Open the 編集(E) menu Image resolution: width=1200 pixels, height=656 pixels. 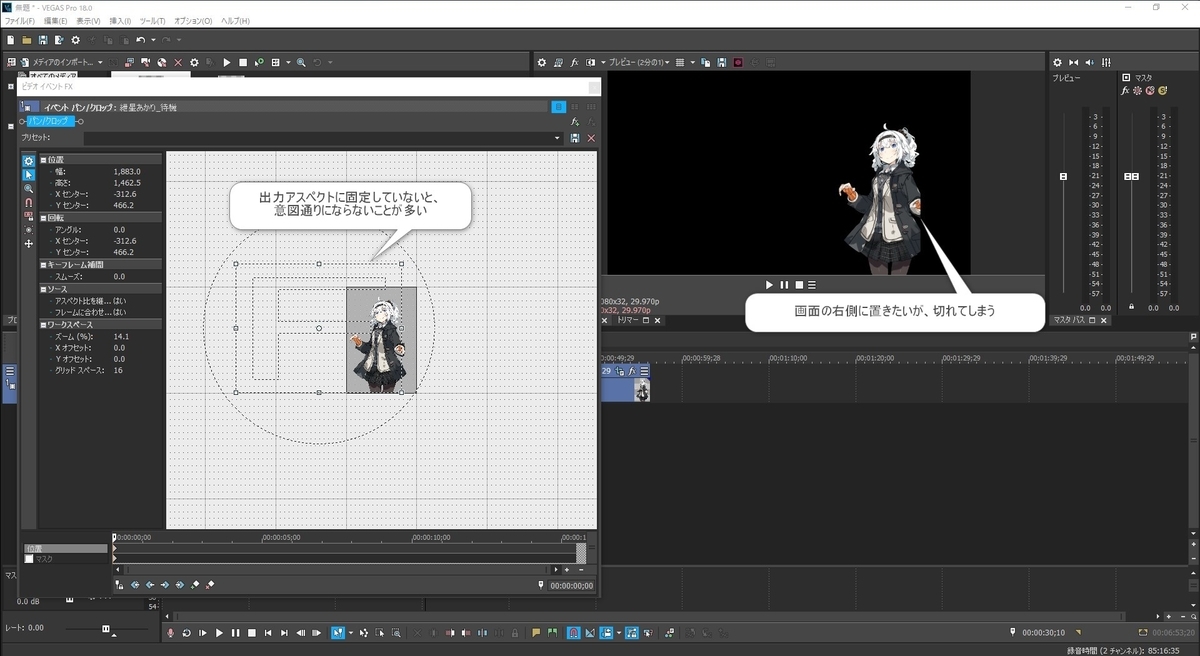(56, 21)
